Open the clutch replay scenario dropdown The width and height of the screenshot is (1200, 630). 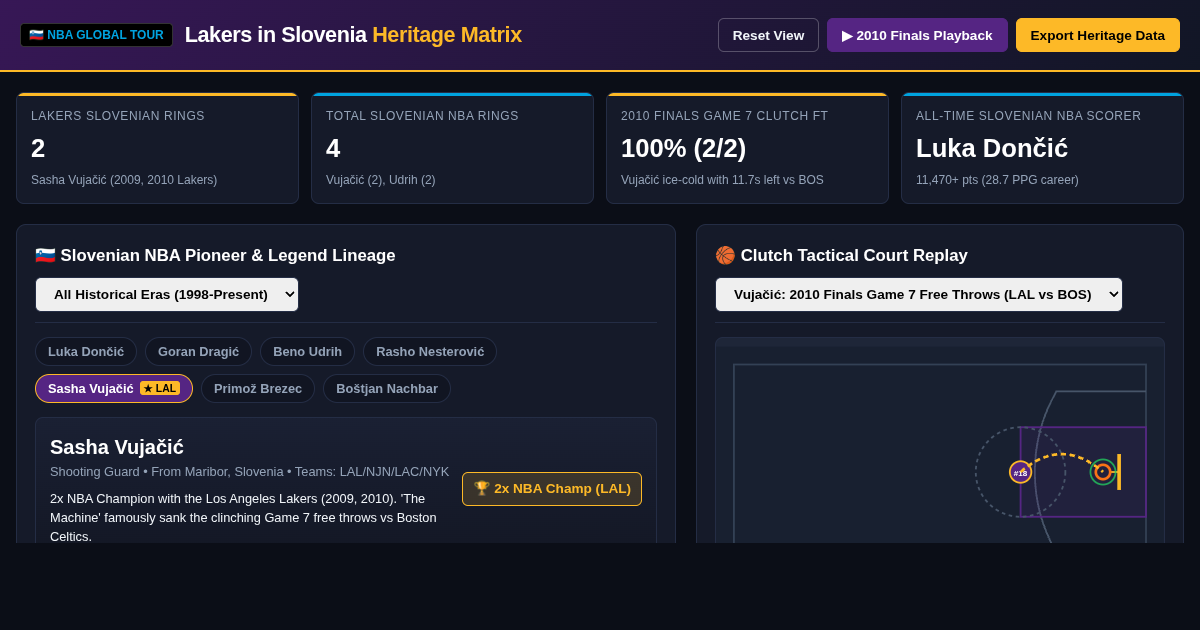click(919, 294)
